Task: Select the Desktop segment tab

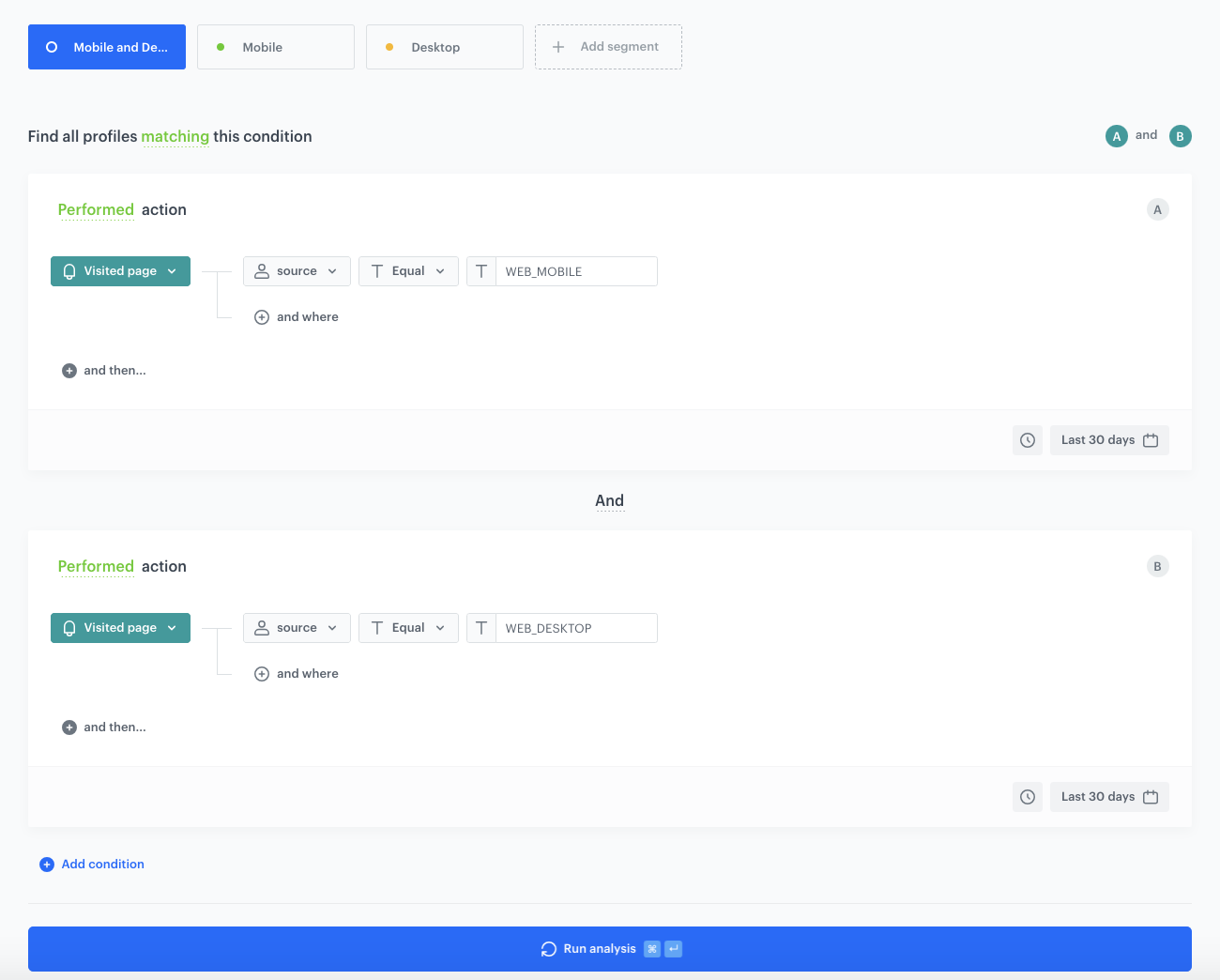Action: tap(444, 47)
